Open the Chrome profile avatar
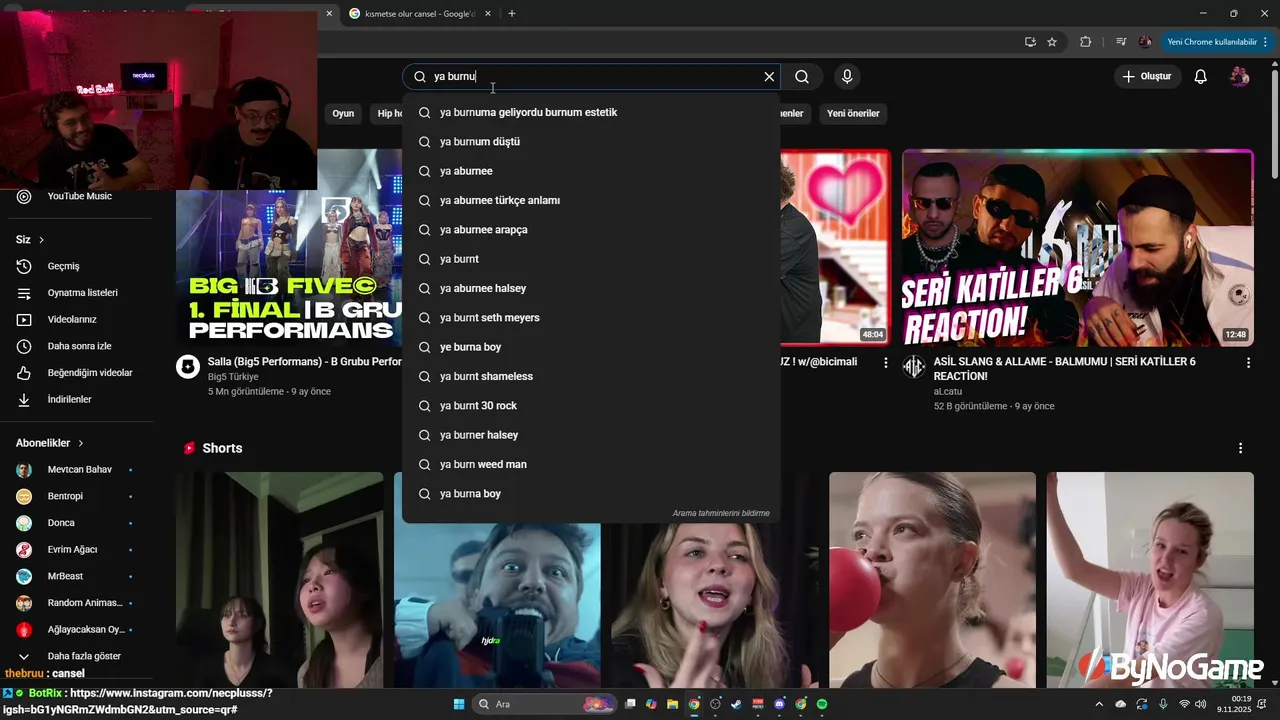 coord(1145,42)
